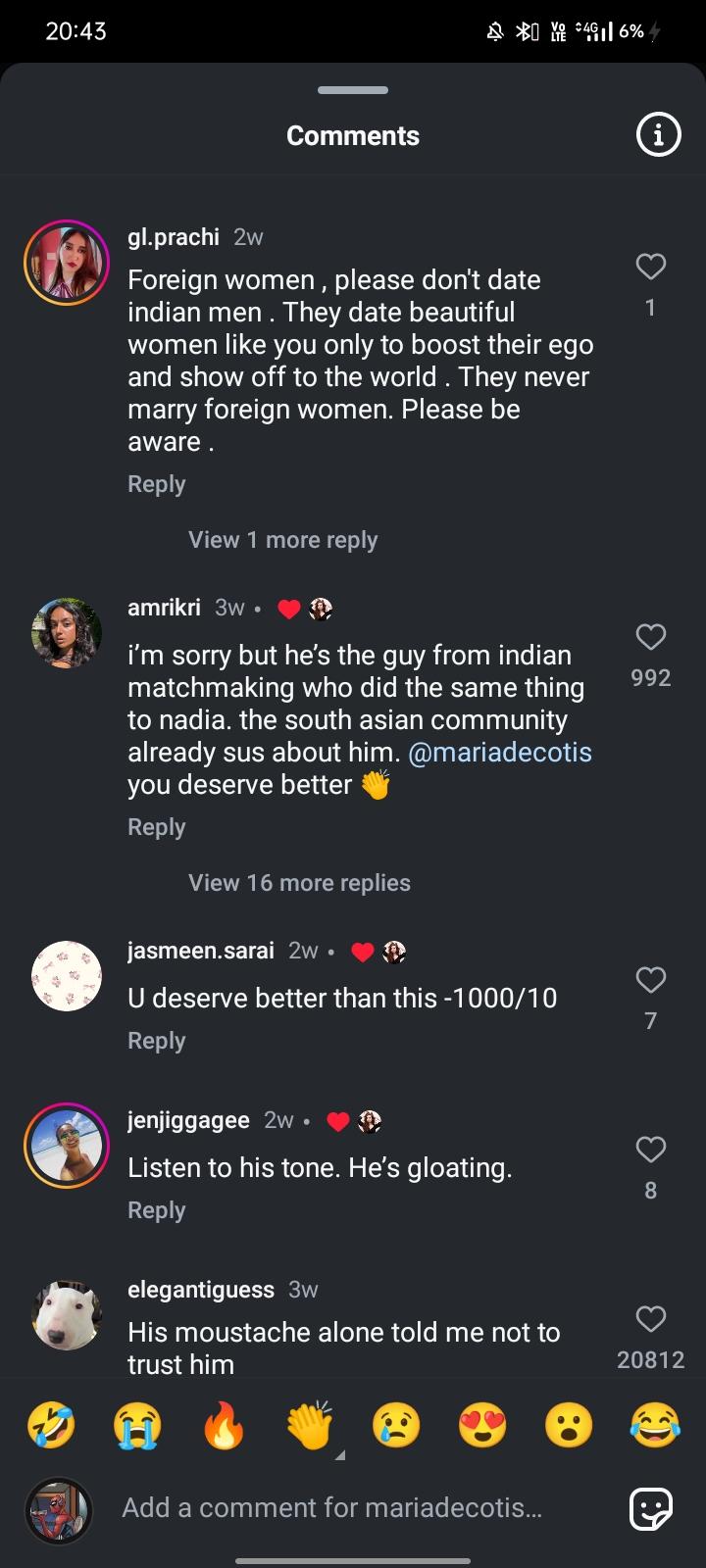Viewport: 706px width, 1568px height.
Task: Expand "View 16 more replies"
Action: click(x=299, y=883)
